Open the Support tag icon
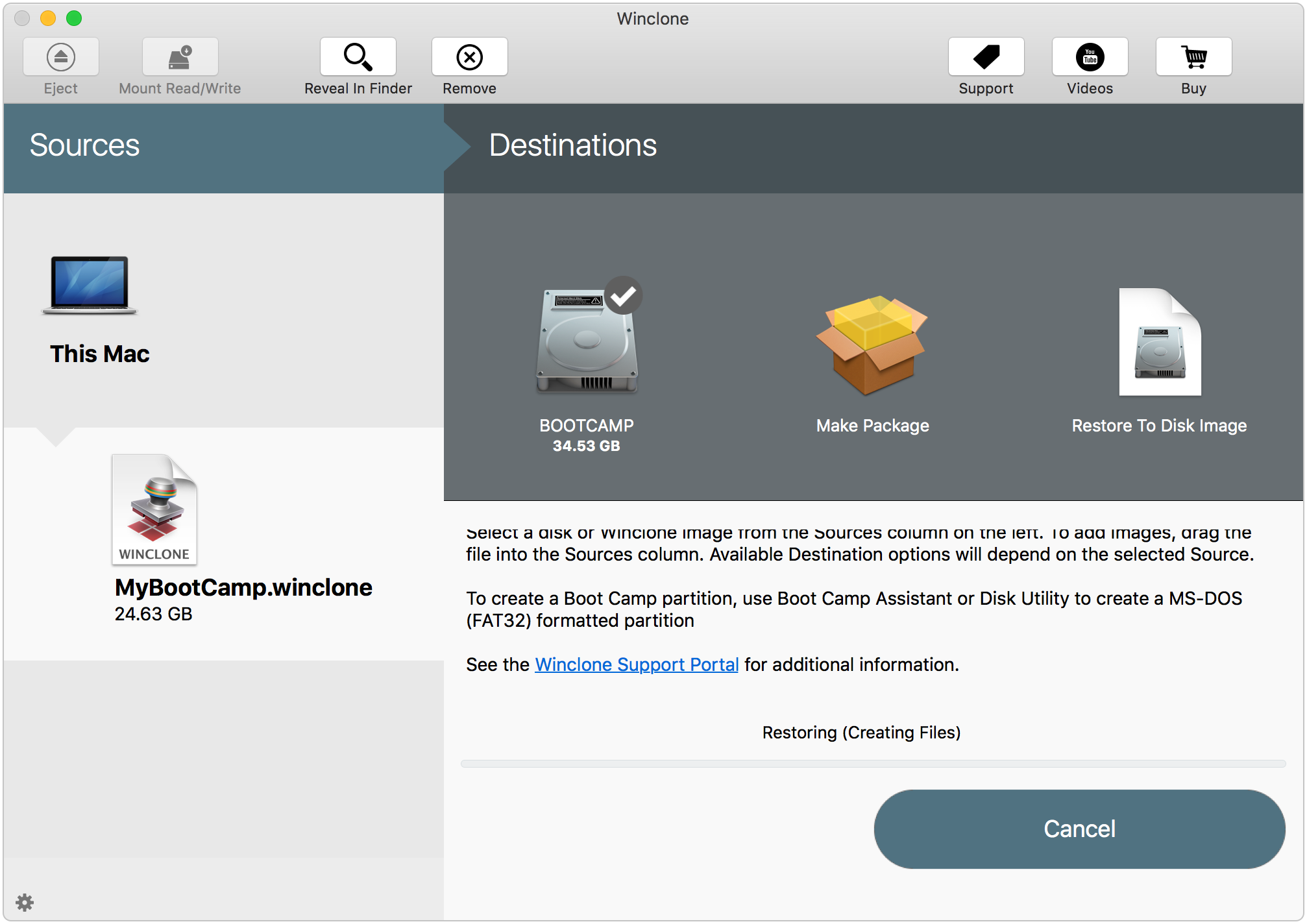This screenshot has height=924, width=1307. (986, 57)
